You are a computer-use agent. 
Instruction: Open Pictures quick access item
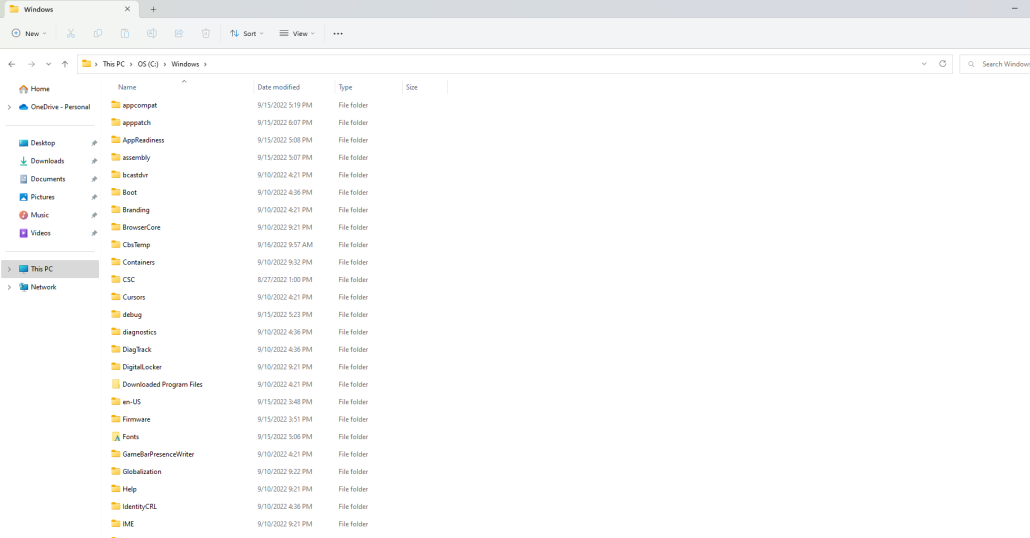[37, 197]
